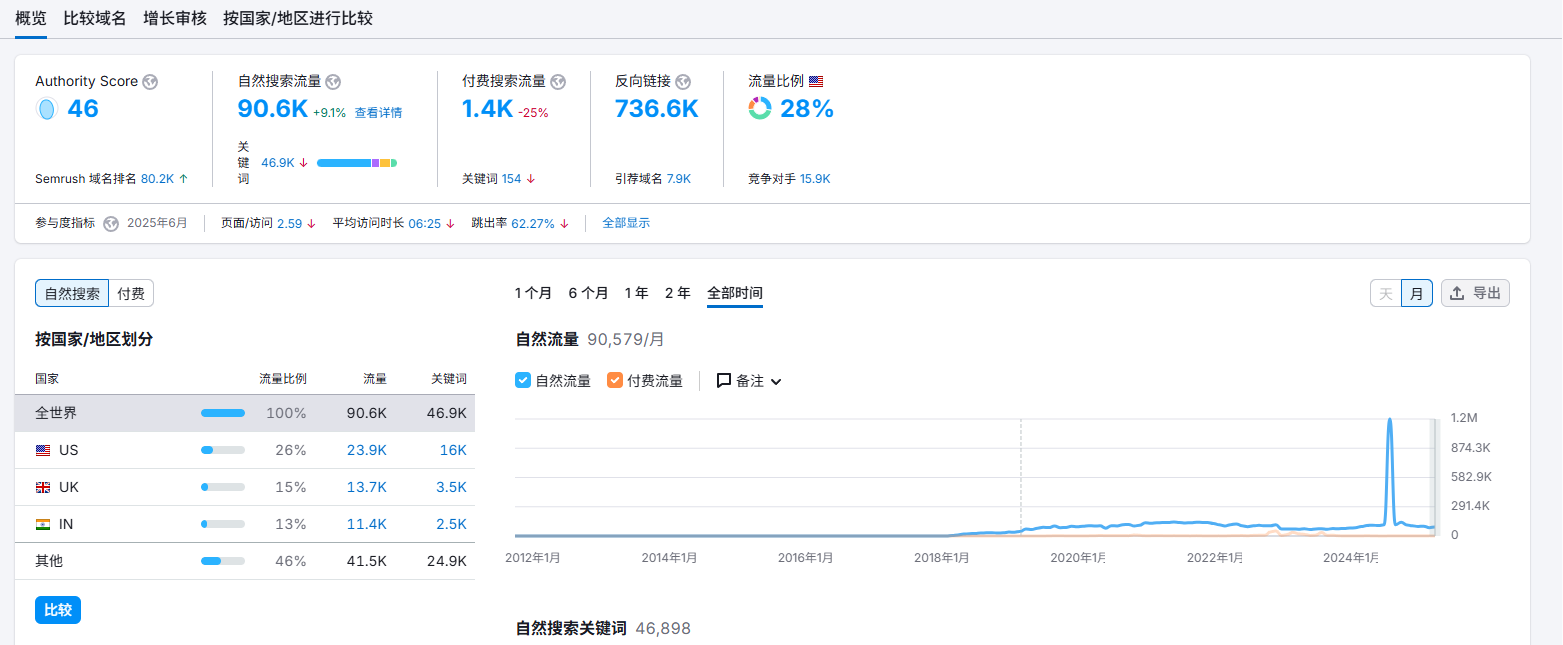1563x645 pixels.
Task: Open the 增长审核 tab
Action: coord(175,19)
